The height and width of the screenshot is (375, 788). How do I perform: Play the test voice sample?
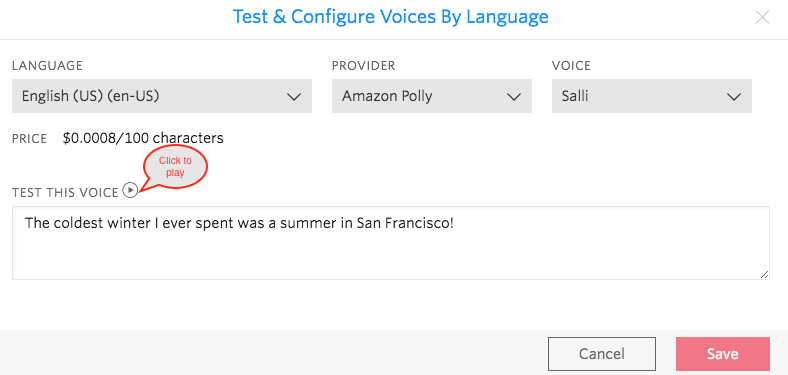pyautogui.click(x=130, y=191)
